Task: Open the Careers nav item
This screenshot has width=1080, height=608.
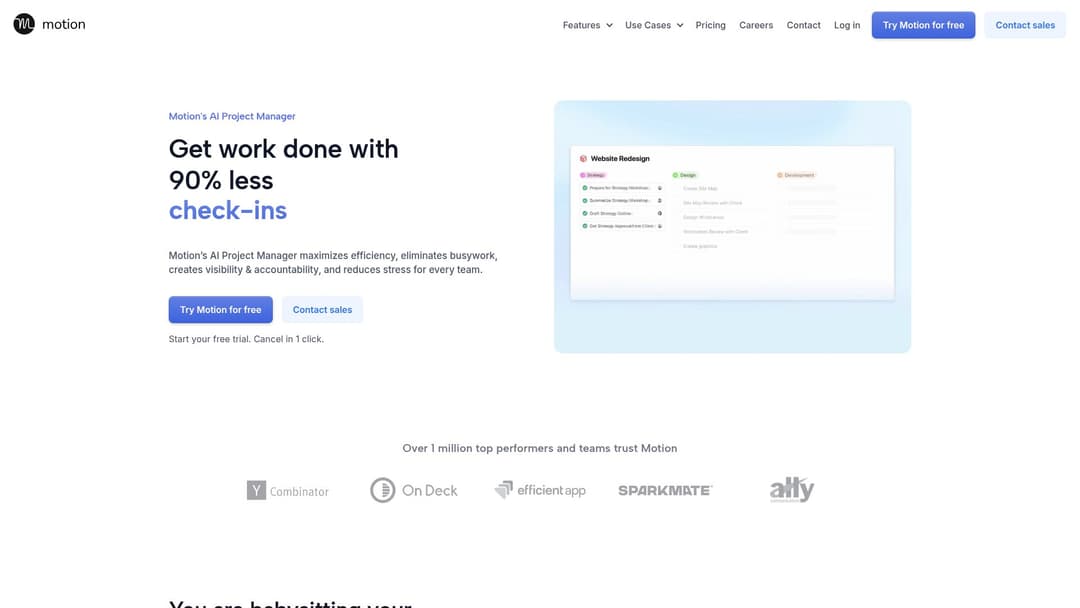Action: 756,25
